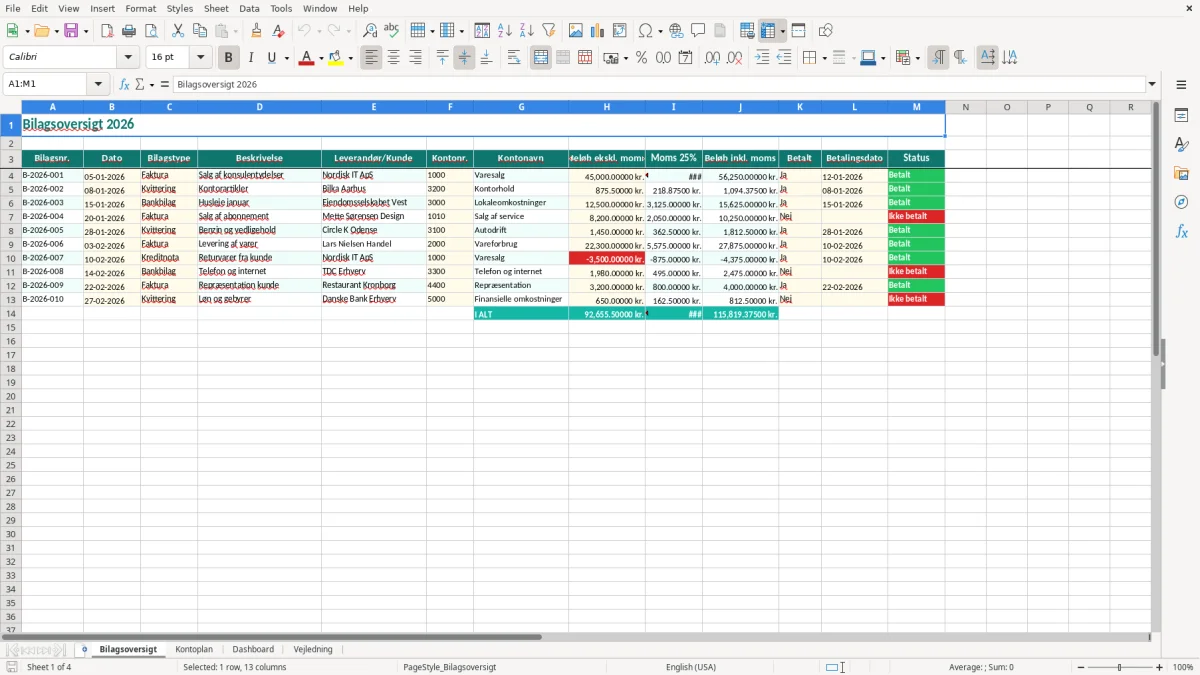The height and width of the screenshot is (675, 1200).
Task: Open the font size dropdown
Action: 200,58
